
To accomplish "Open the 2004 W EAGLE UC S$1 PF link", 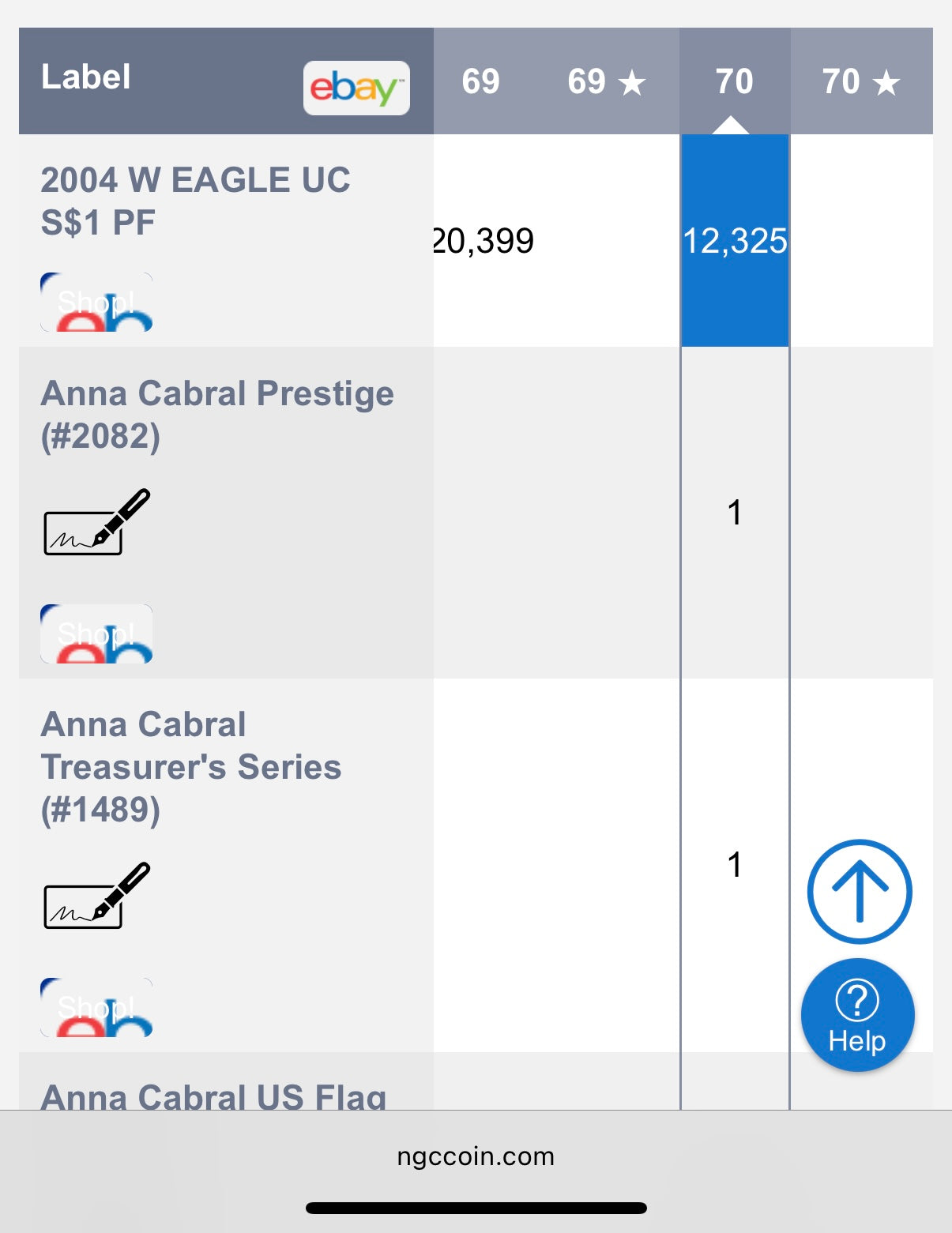I will 195,201.
